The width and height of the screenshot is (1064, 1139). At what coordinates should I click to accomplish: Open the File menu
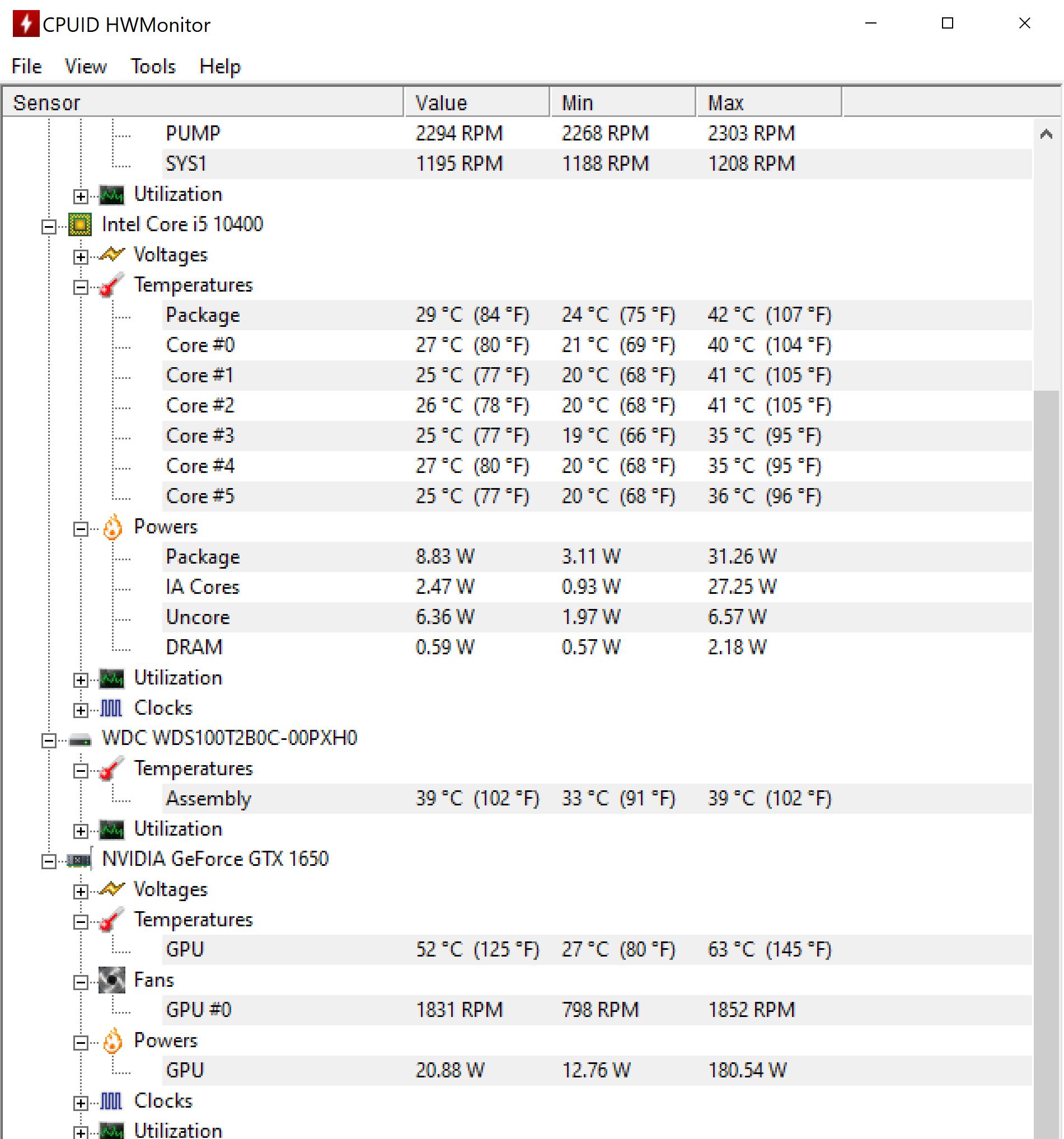click(26, 67)
